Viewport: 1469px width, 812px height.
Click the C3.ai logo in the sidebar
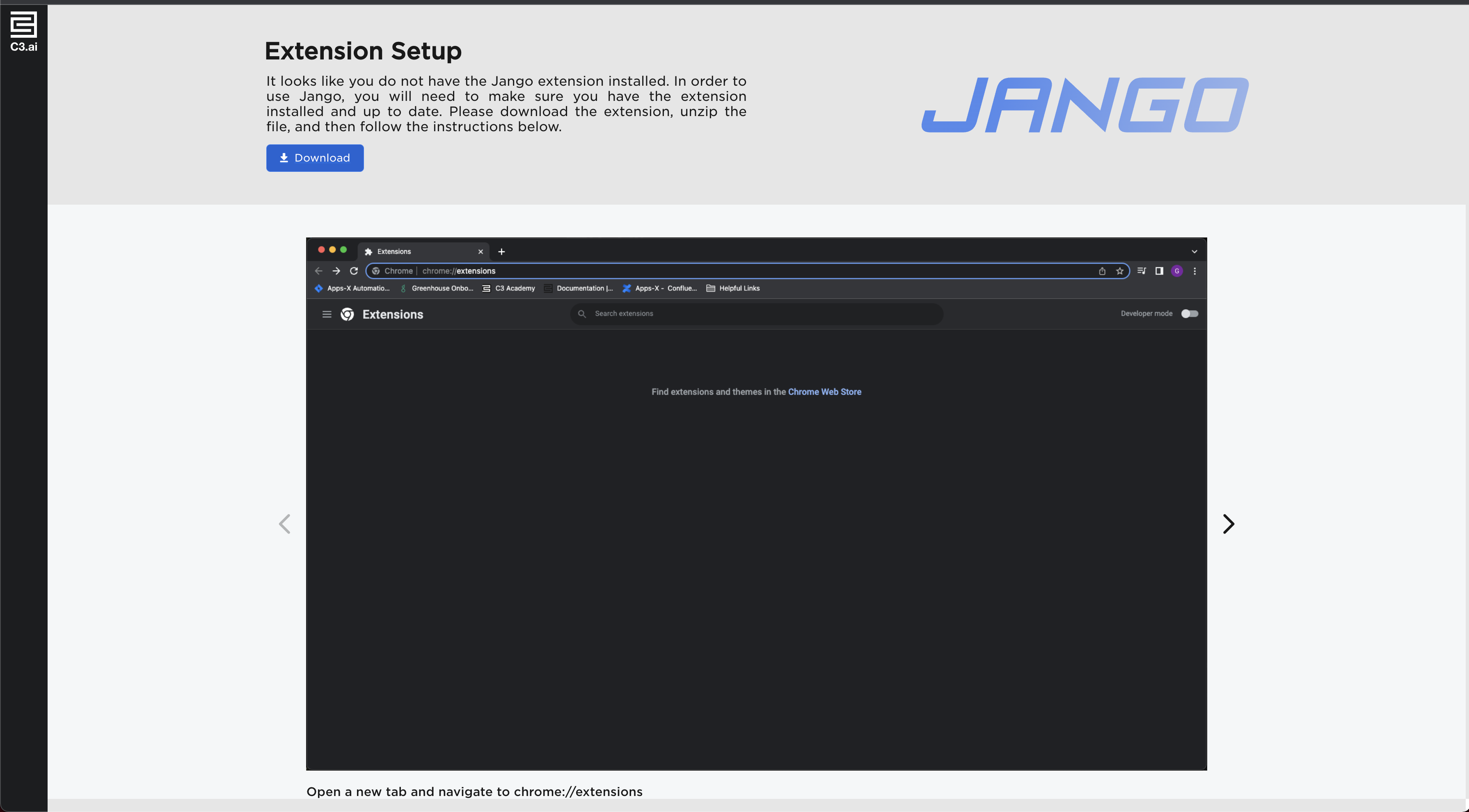coord(23,31)
